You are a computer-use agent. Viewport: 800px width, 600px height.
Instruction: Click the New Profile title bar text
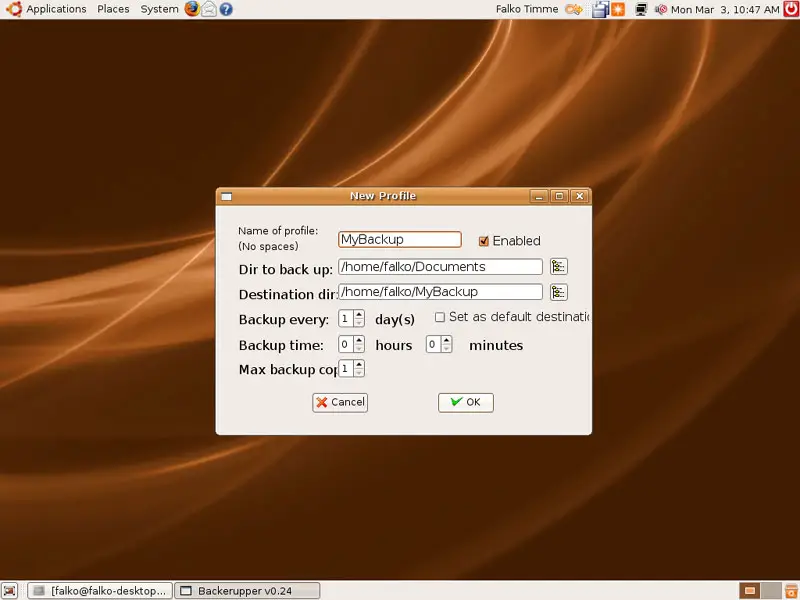click(x=383, y=196)
